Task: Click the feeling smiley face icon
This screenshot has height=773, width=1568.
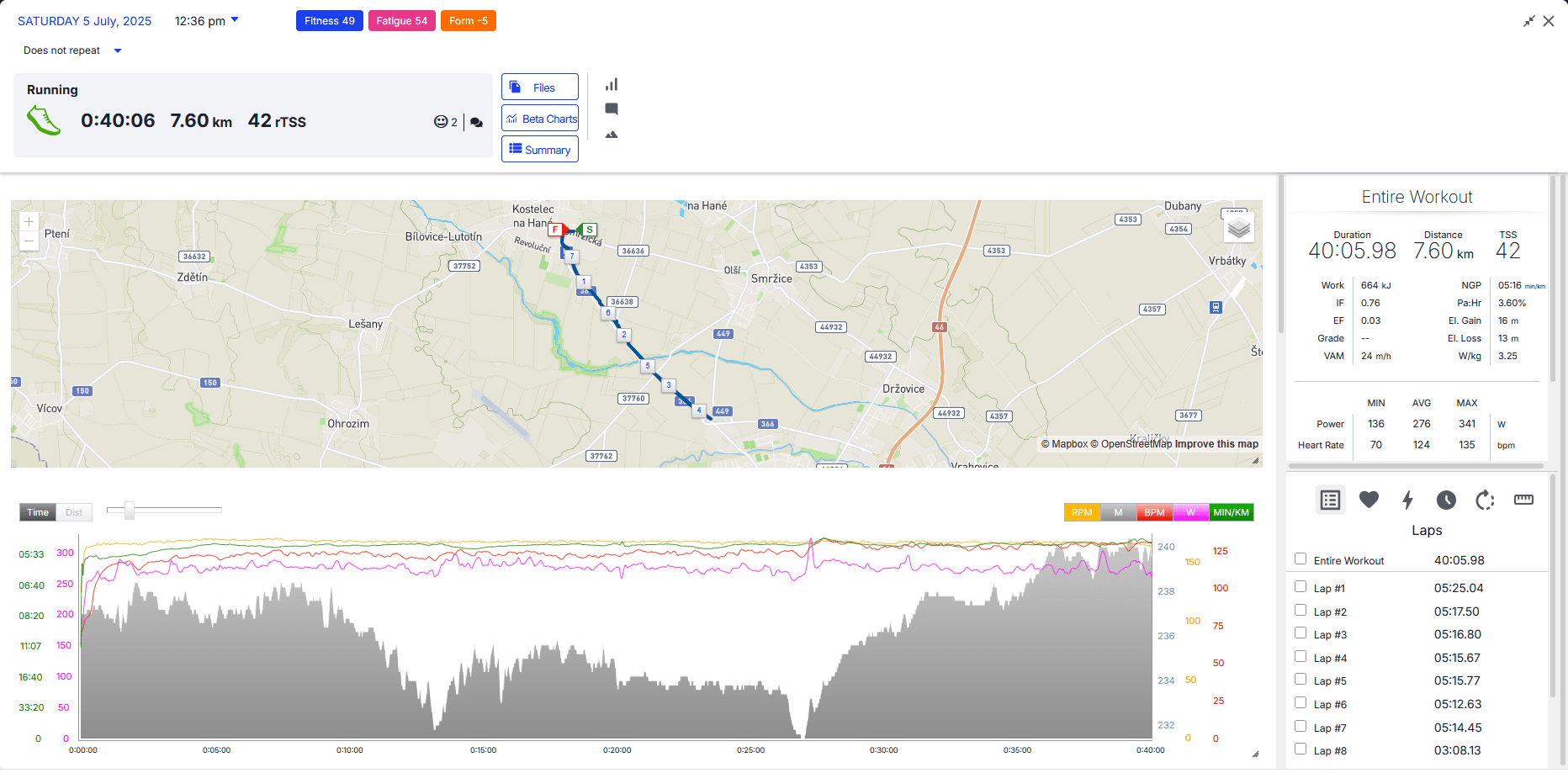Action: [441, 121]
